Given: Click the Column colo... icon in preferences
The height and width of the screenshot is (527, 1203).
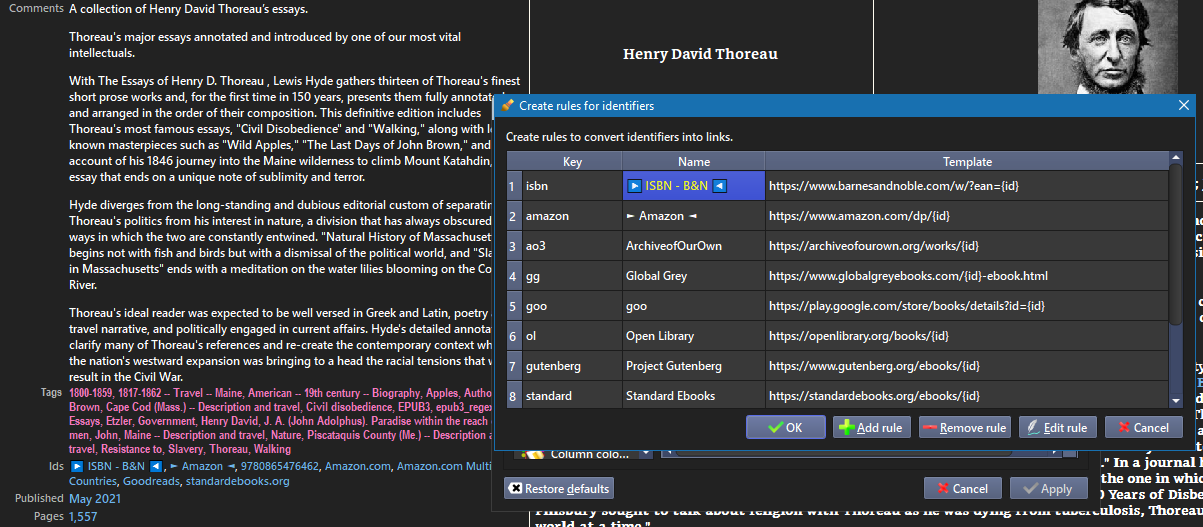Looking at the screenshot, I should pos(534,453).
